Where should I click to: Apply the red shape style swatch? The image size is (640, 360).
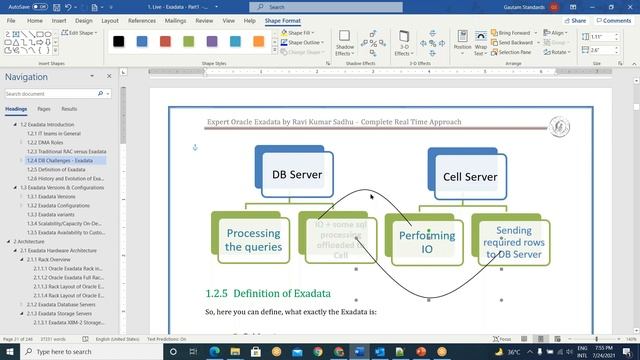tap(165, 41)
